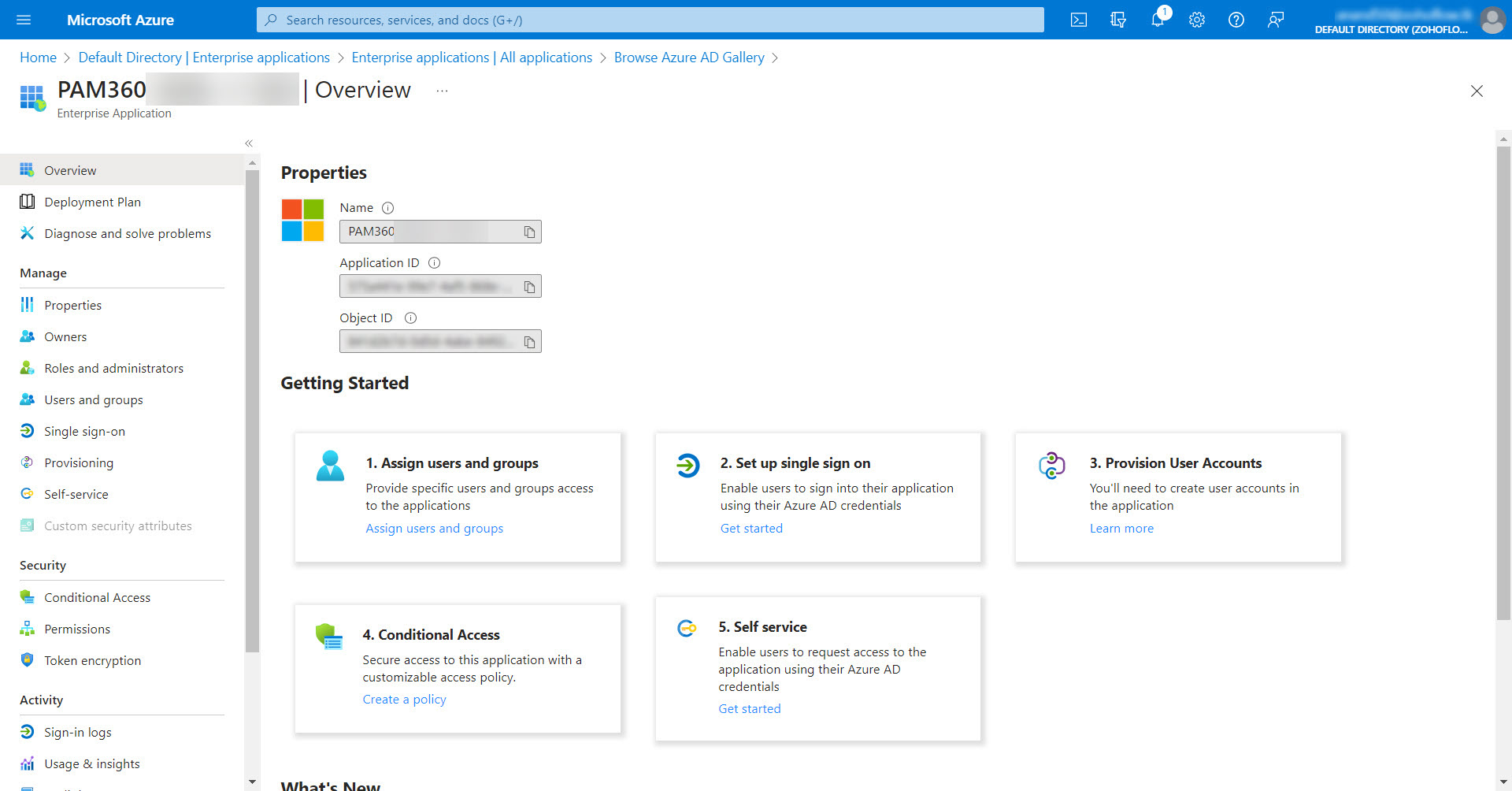Open Token encryption from the Security section

pos(92,660)
